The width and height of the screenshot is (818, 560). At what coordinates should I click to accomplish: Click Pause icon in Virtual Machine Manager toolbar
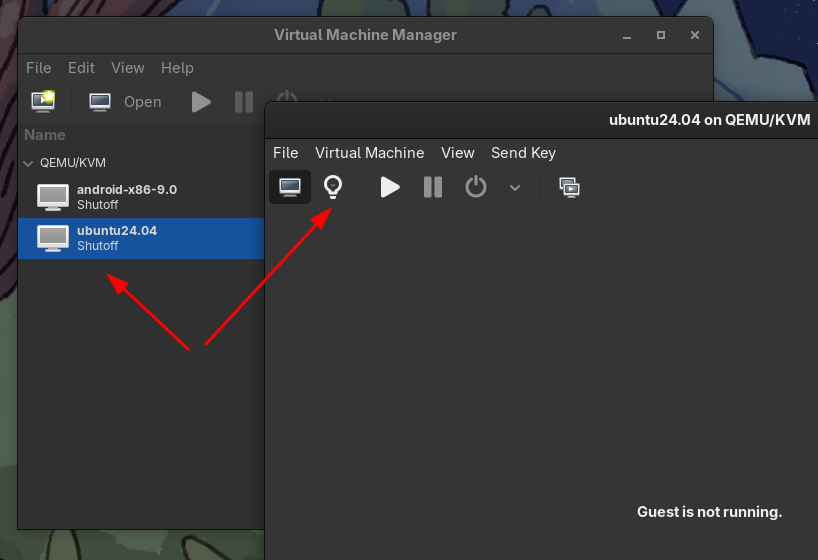pos(243,101)
